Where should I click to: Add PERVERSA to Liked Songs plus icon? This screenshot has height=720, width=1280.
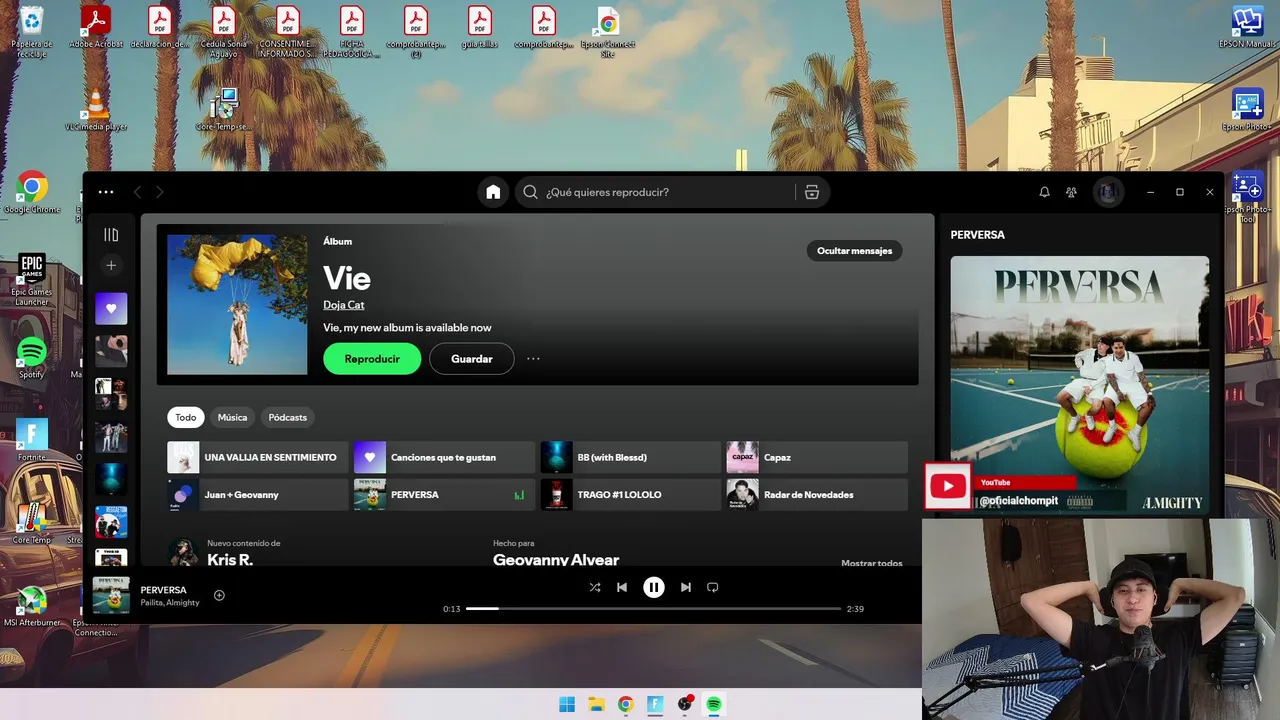(219, 595)
